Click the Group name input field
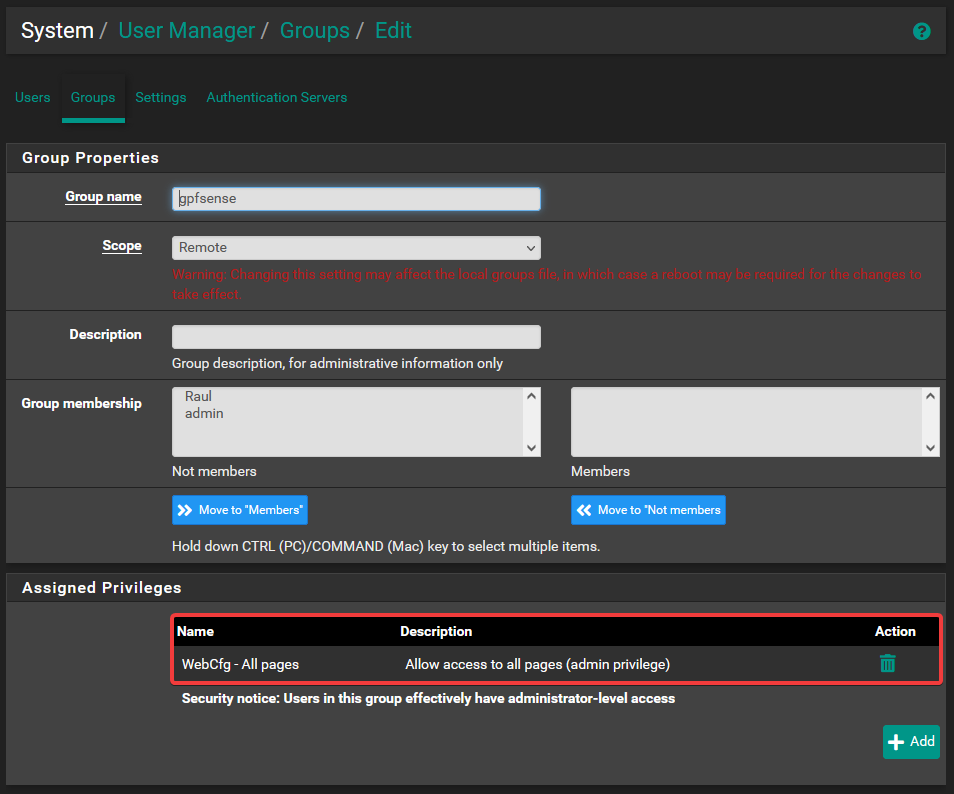Screen dimensions: 954x794 click(x=356, y=198)
